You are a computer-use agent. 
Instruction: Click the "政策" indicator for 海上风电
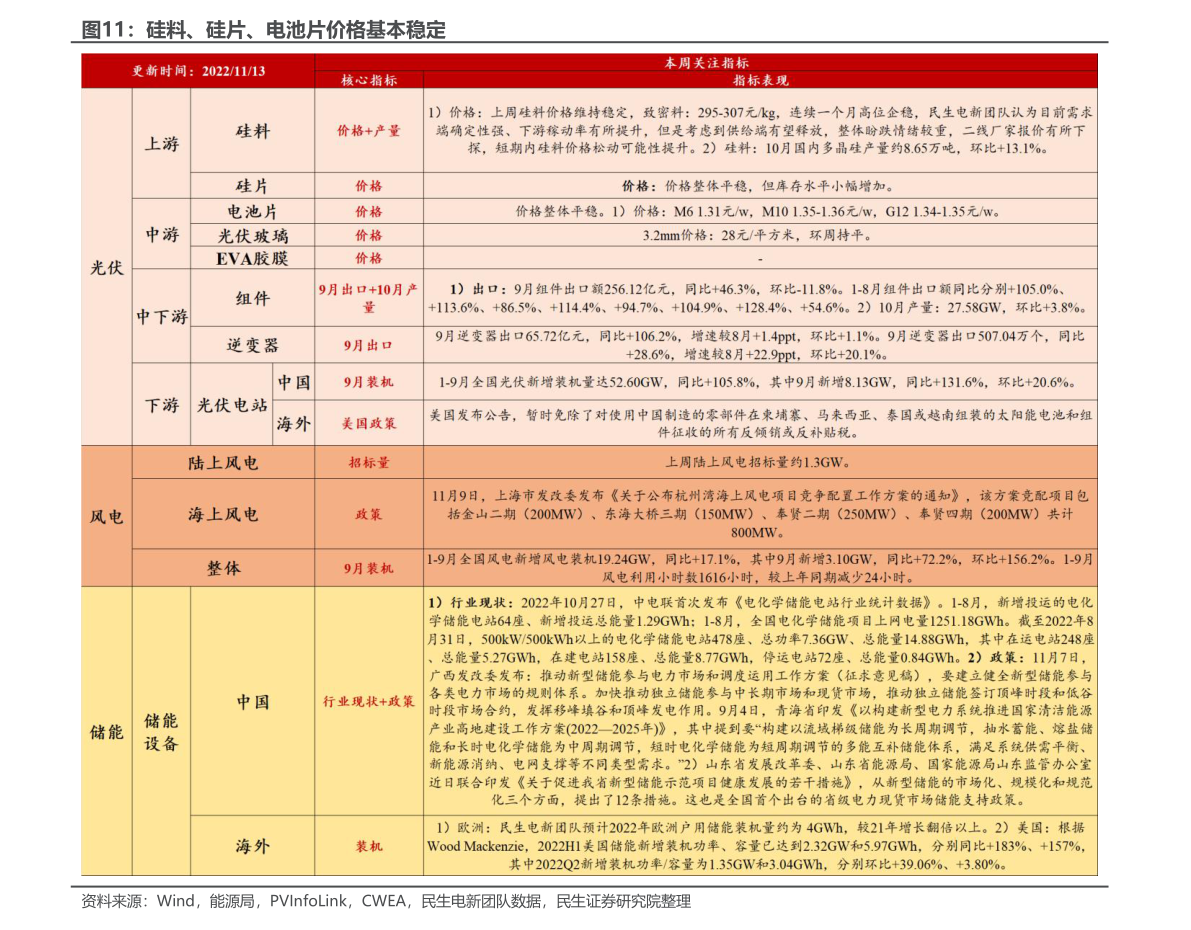pyautogui.click(x=368, y=514)
